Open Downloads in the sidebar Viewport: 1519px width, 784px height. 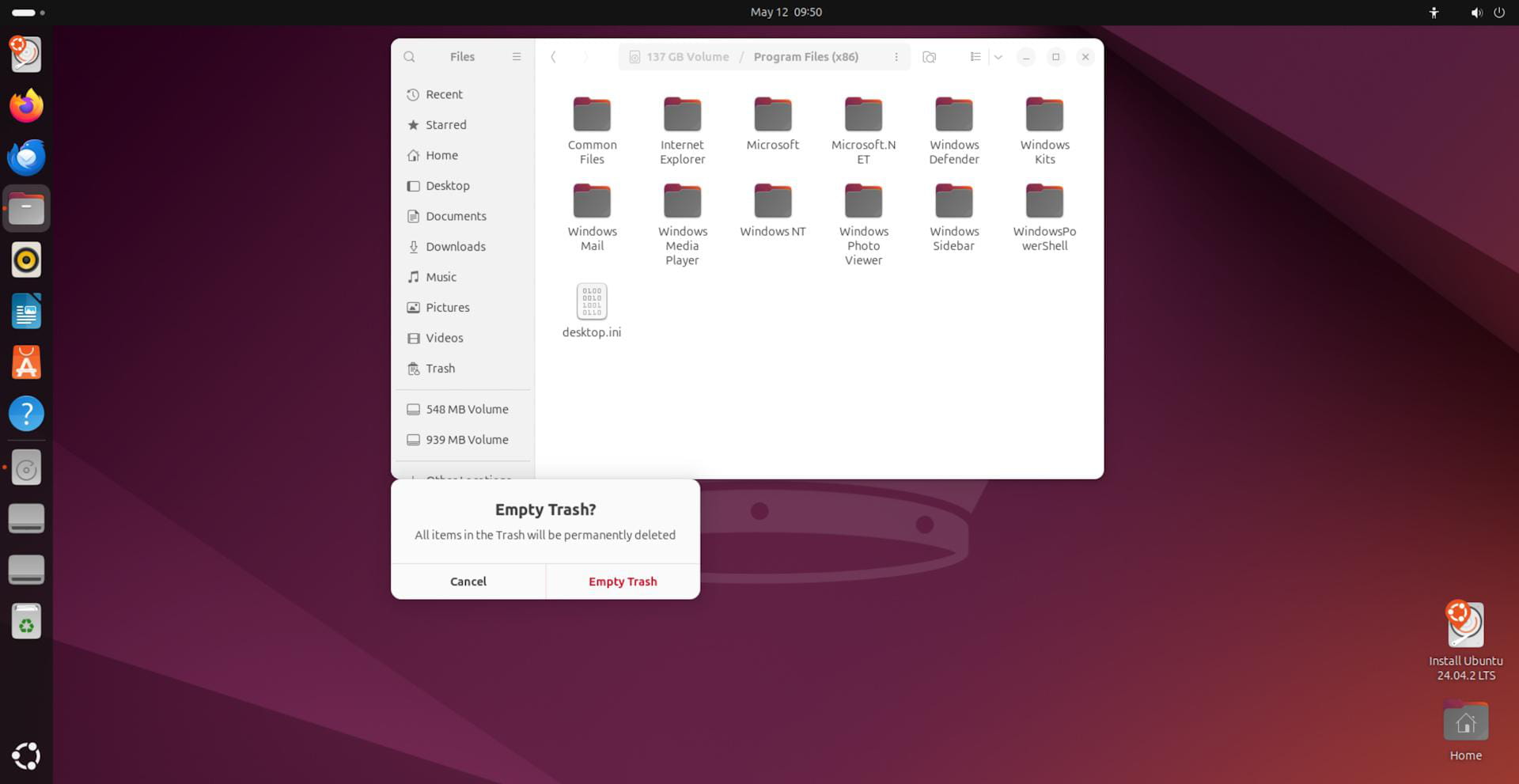pos(463,247)
